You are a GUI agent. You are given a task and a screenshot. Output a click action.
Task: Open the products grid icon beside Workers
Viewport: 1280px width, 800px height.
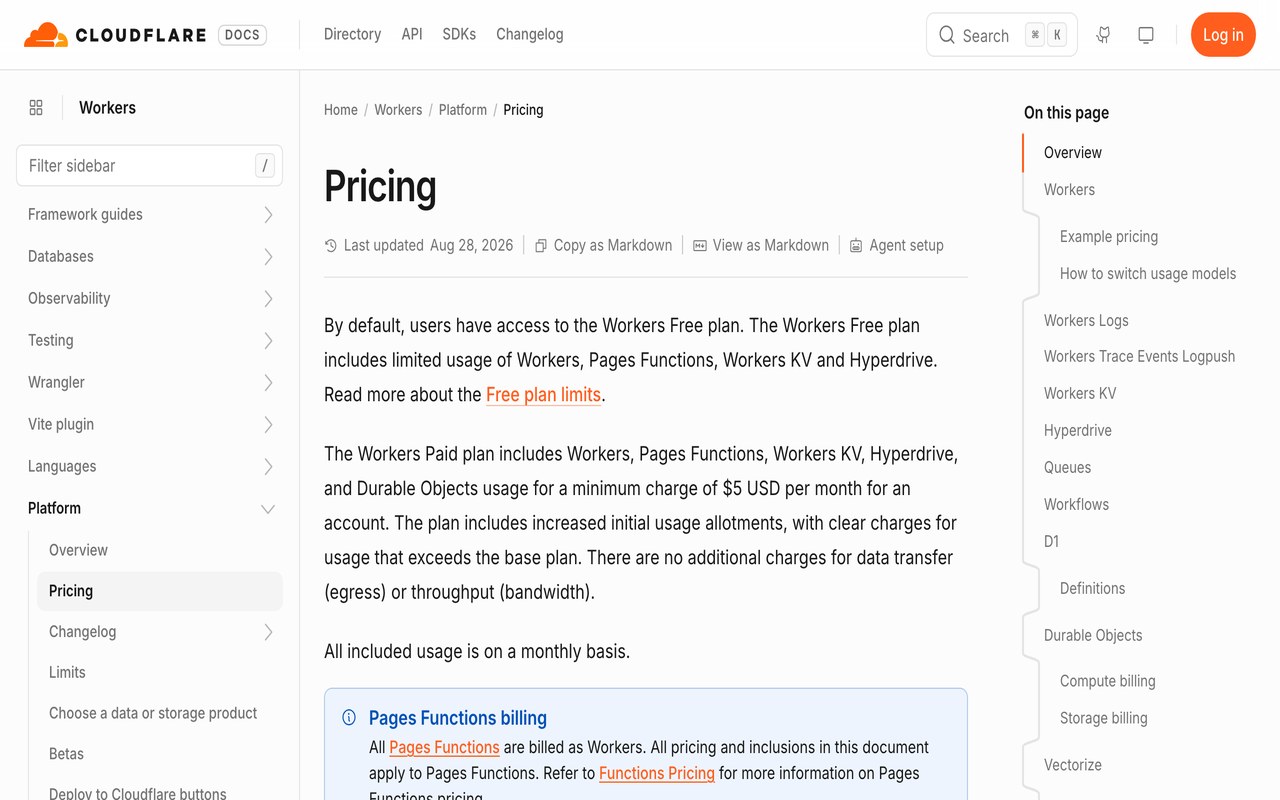pyautogui.click(x=36, y=108)
